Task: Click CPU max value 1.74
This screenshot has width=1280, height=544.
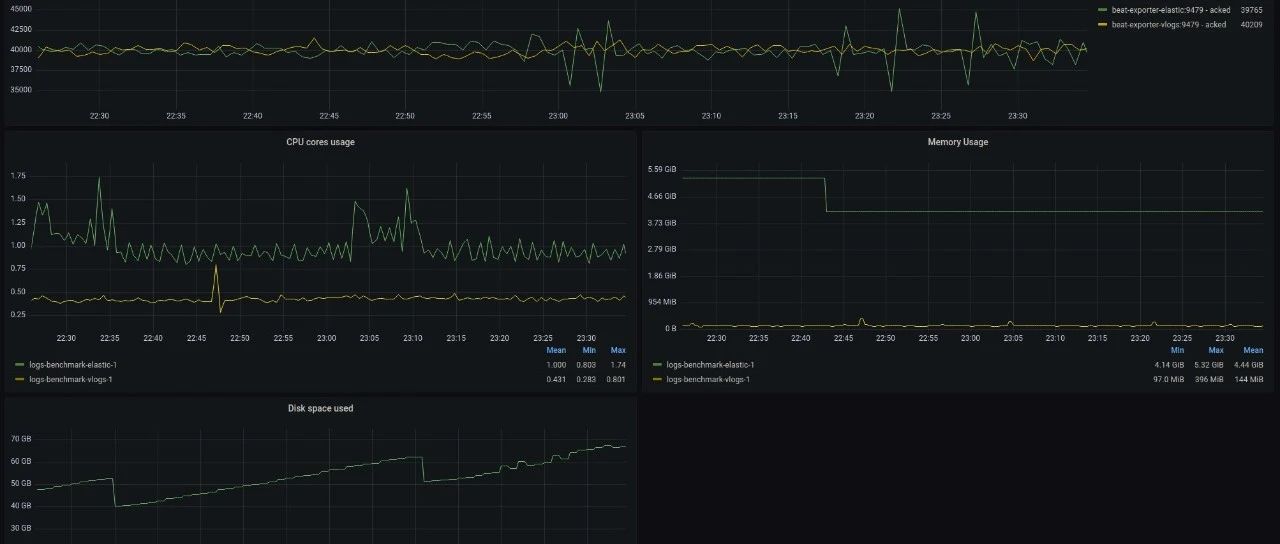Action: pyautogui.click(x=618, y=365)
